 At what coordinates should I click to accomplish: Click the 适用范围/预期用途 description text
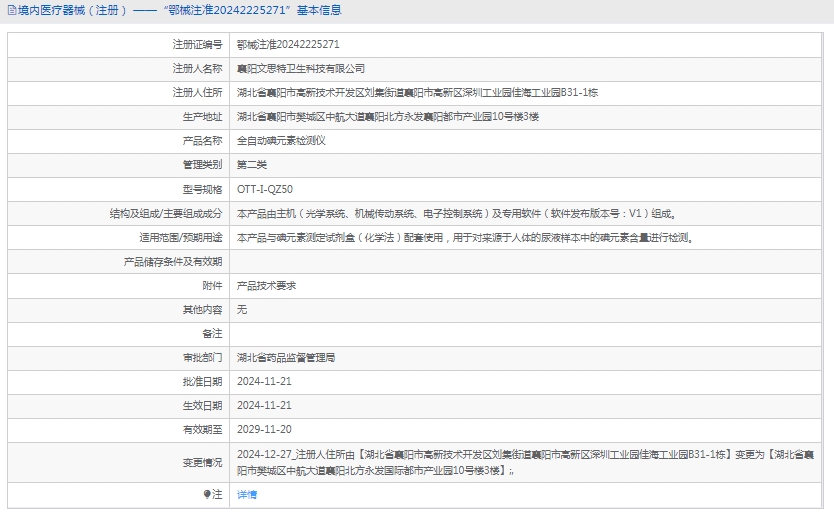[x=464, y=238]
